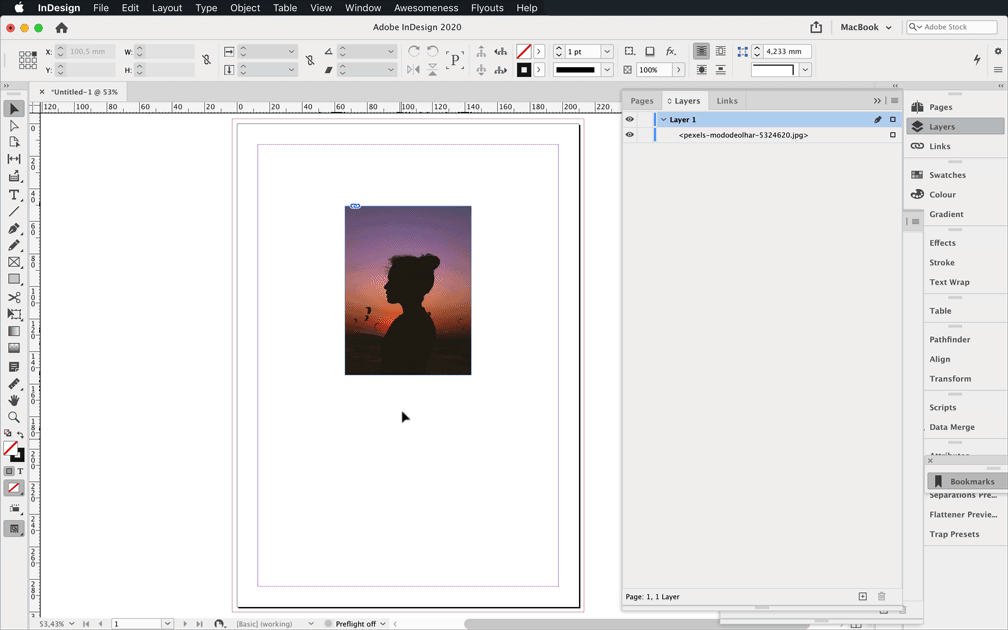Open the Window menu
This screenshot has width=1008, height=630.
click(363, 8)
